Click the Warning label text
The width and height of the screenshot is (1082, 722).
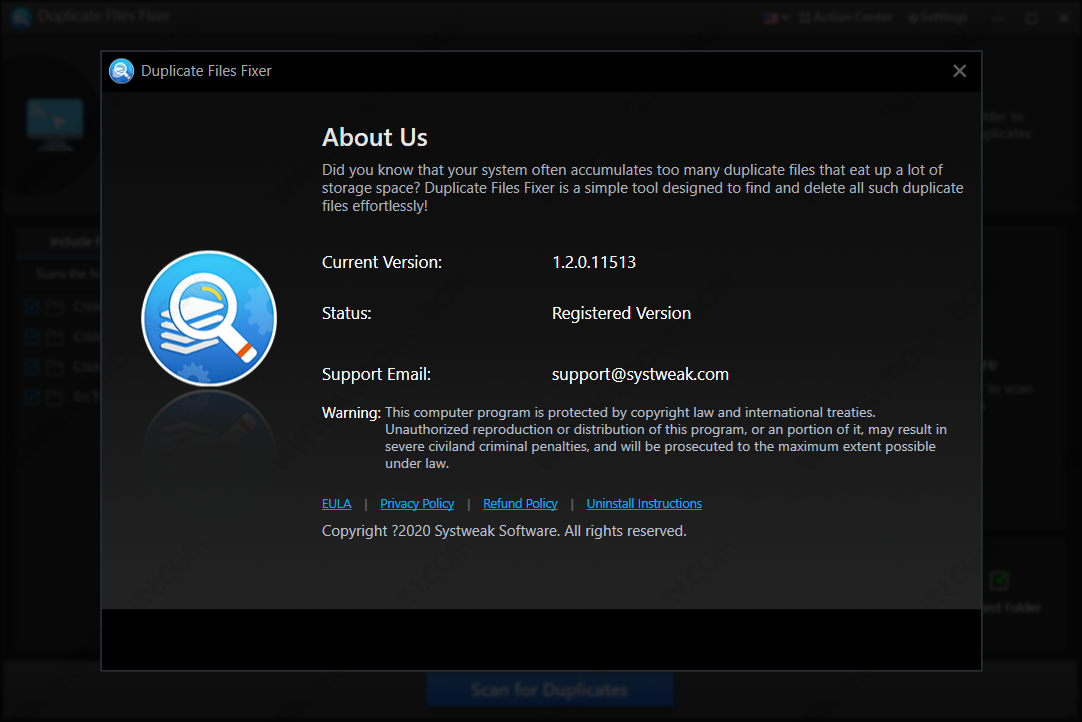pos(351,413)
